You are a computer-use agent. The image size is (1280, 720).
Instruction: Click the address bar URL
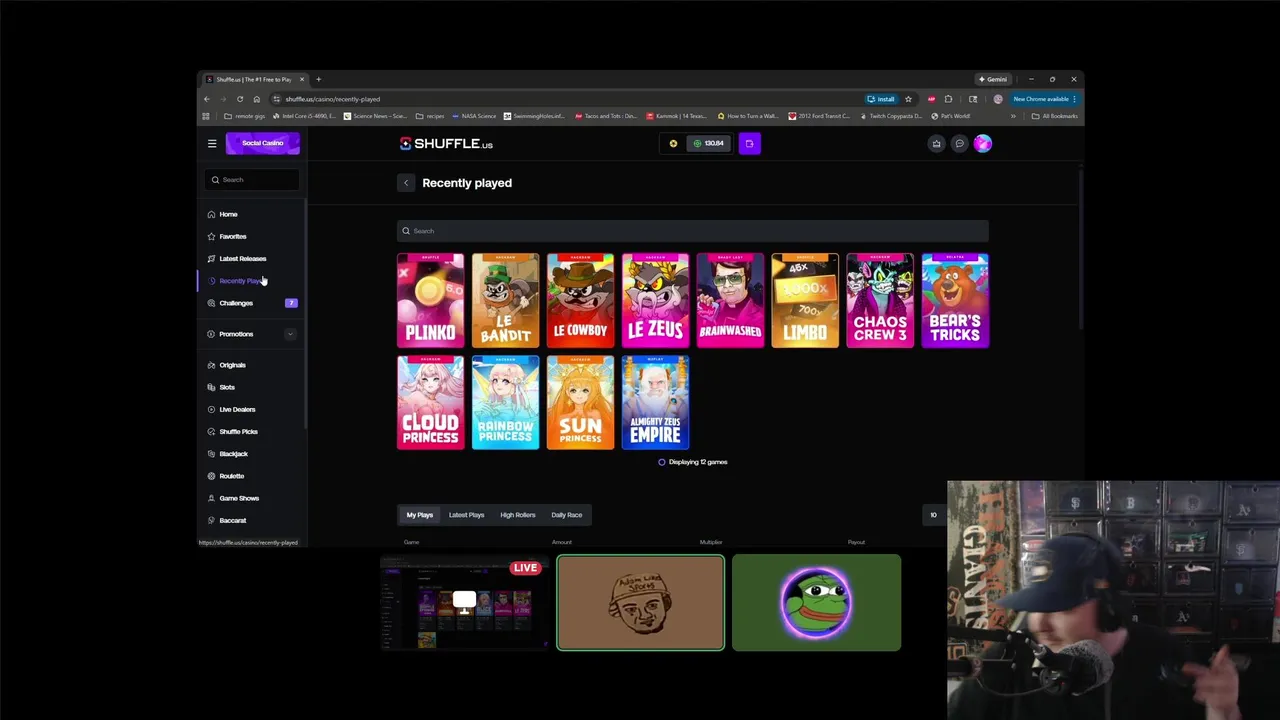click(333, 99)
